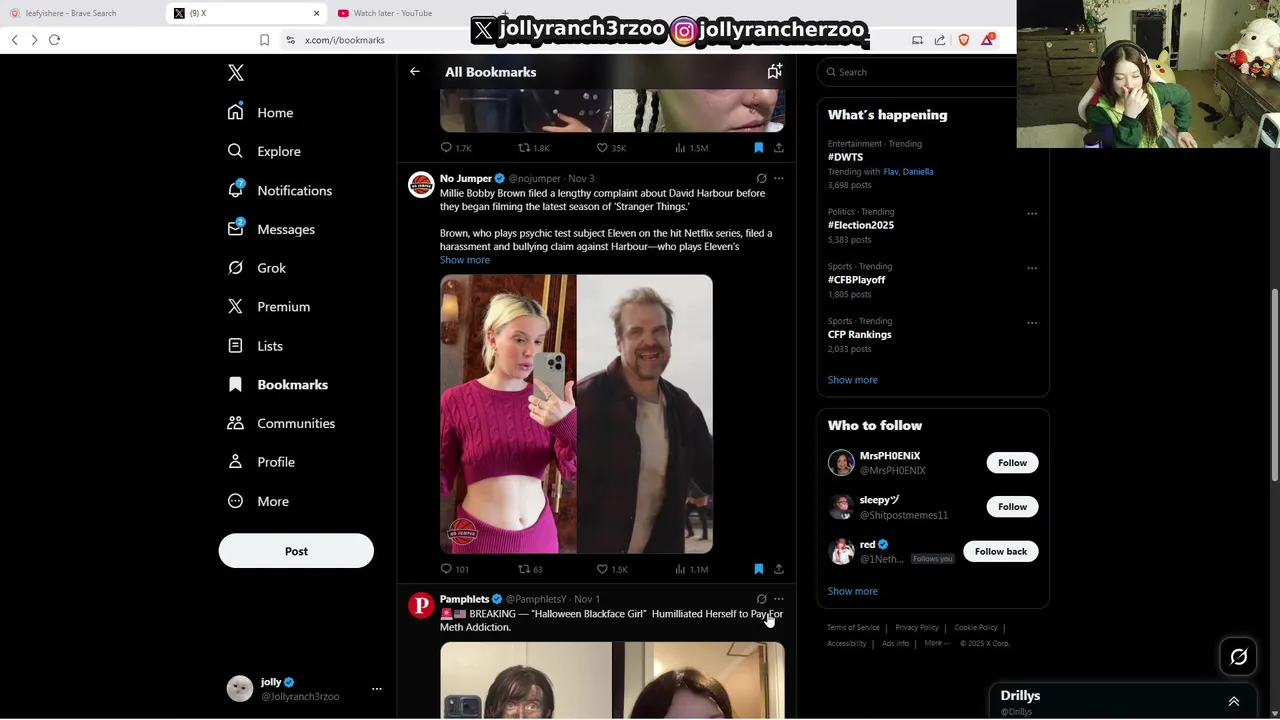Open #CFBPlayoff trending topic
The height and width of the screenshot is (720, 1280).
click(856, 280)
